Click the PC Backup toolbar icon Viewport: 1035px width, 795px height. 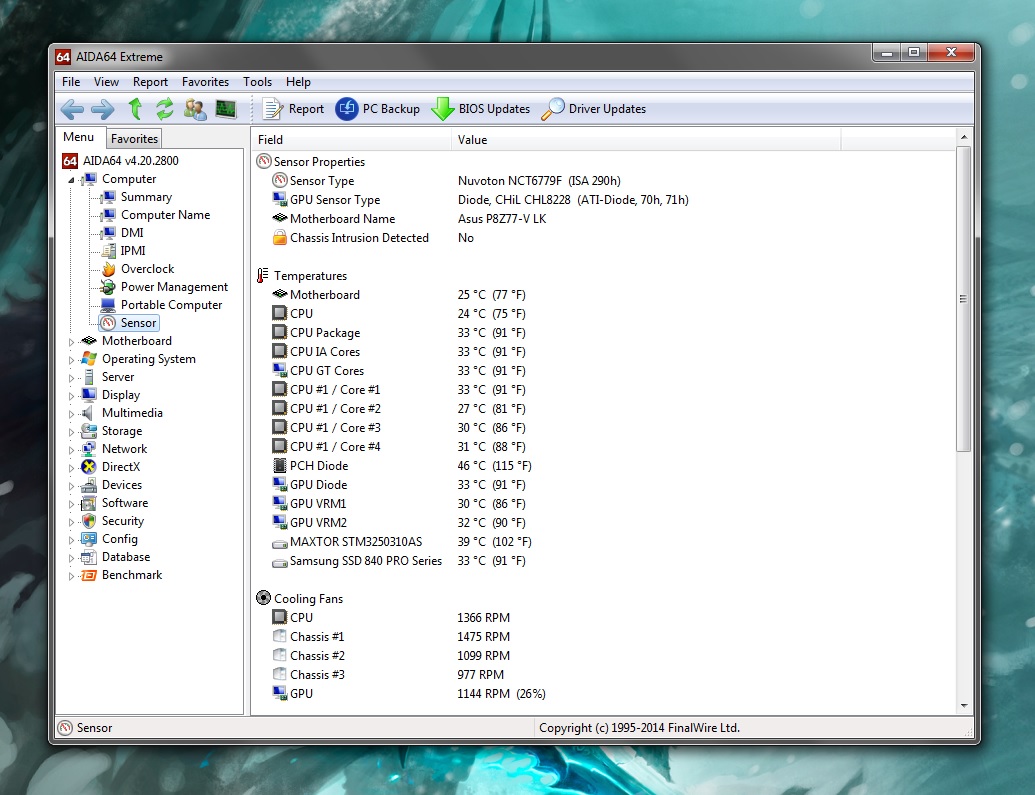pos(347,109)
